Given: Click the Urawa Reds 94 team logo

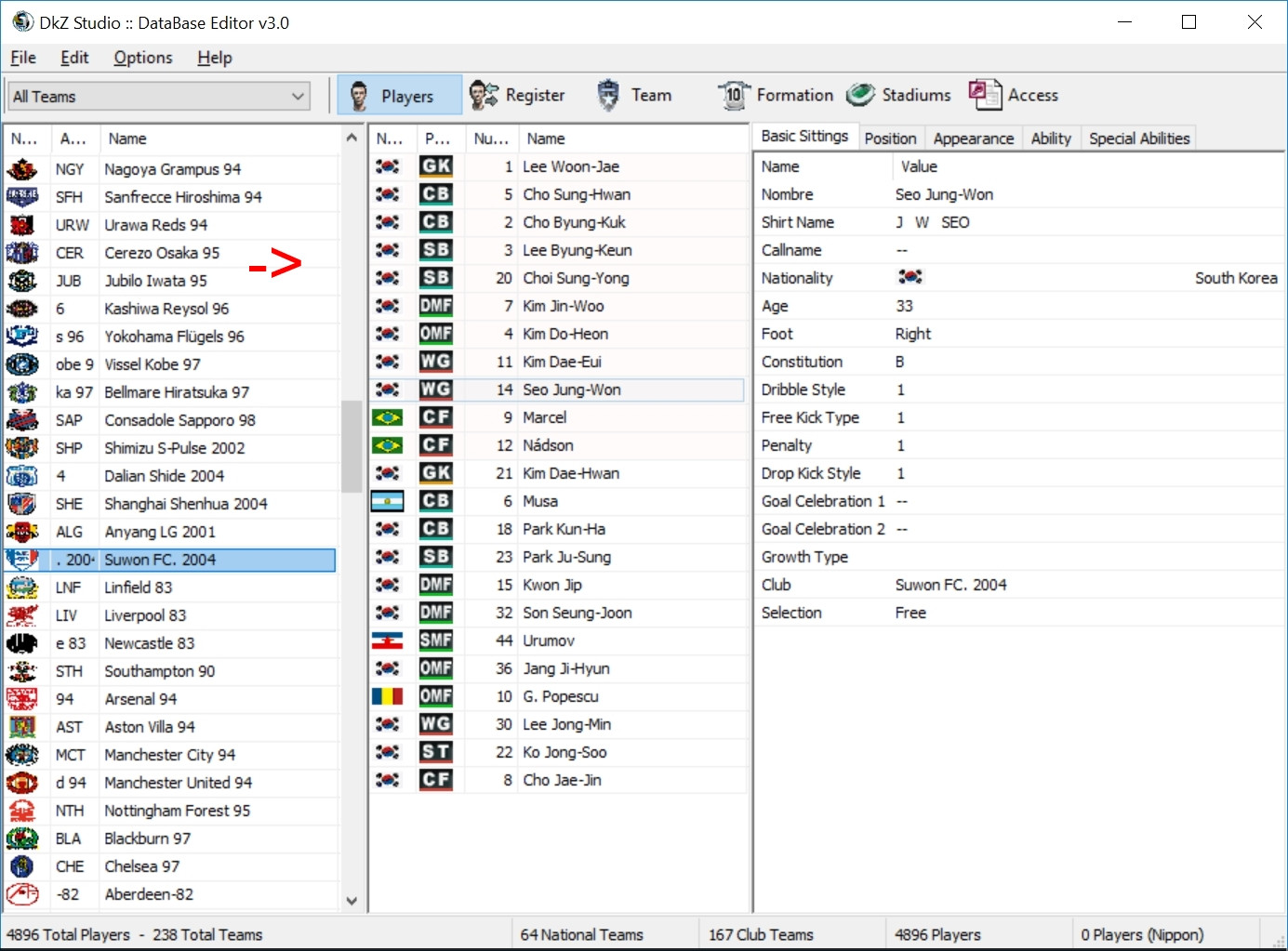Looking at the screenshot, I should (22, 225).
